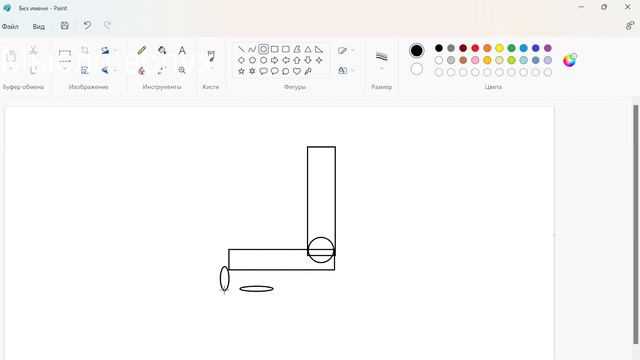
Task: Select the Diamond shape
Action: point(241,60)
